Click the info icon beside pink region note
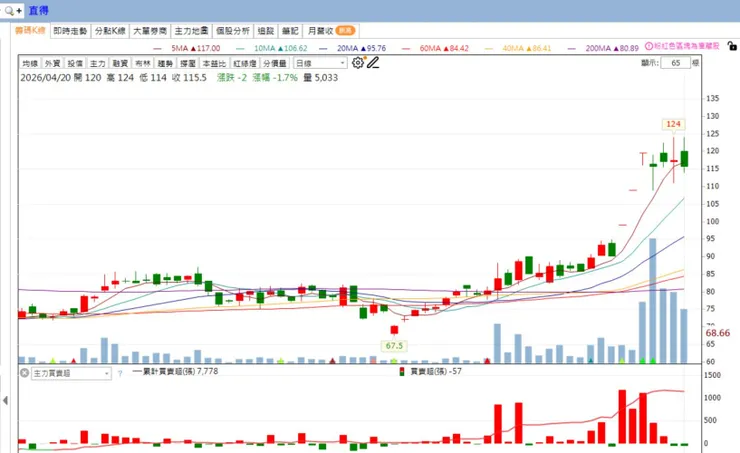The width and height of the screenshot is (740, 453). 648,46
